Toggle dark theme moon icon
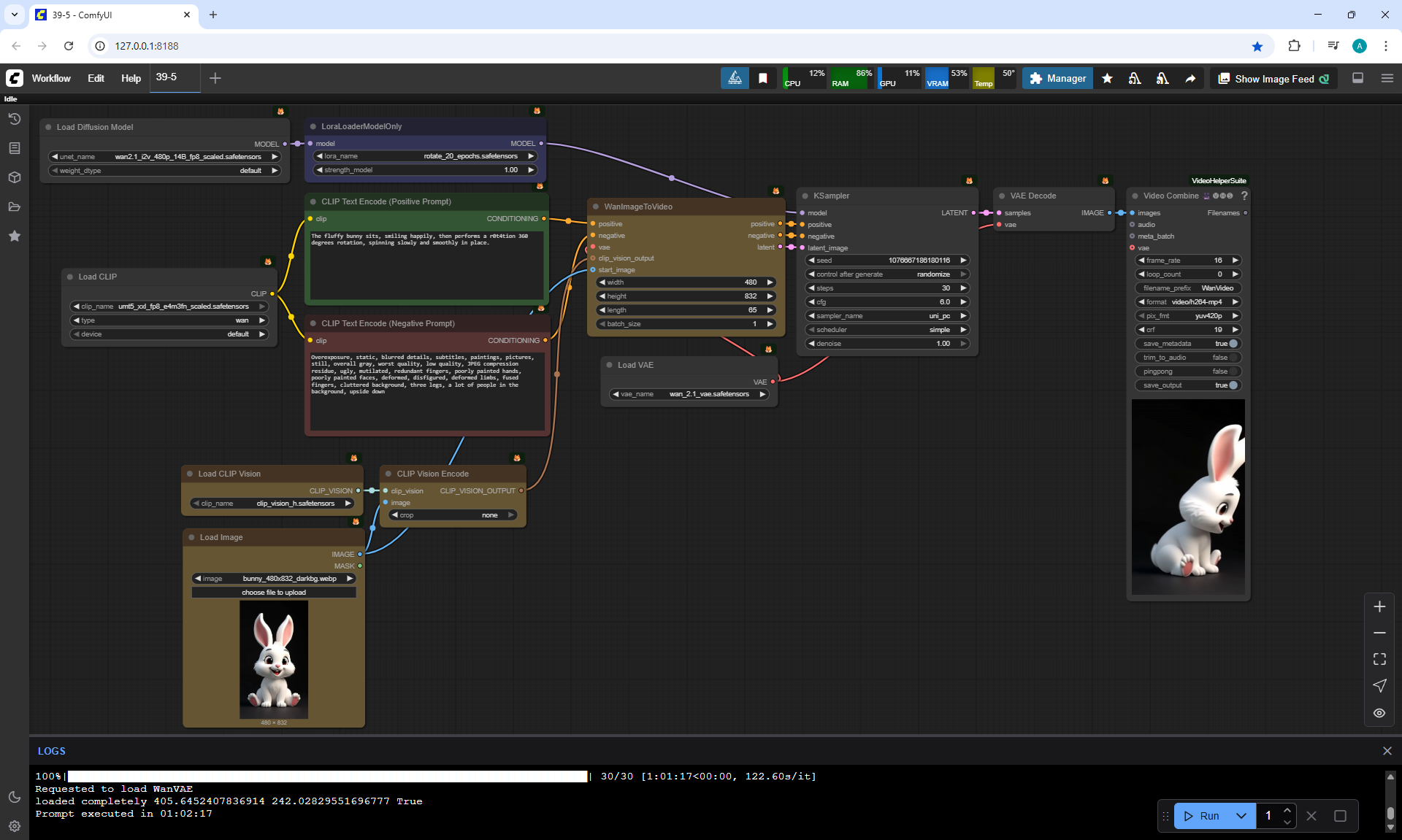This screenshot has height=840, width=1402. pyautogui.click(x=15, y=797)
